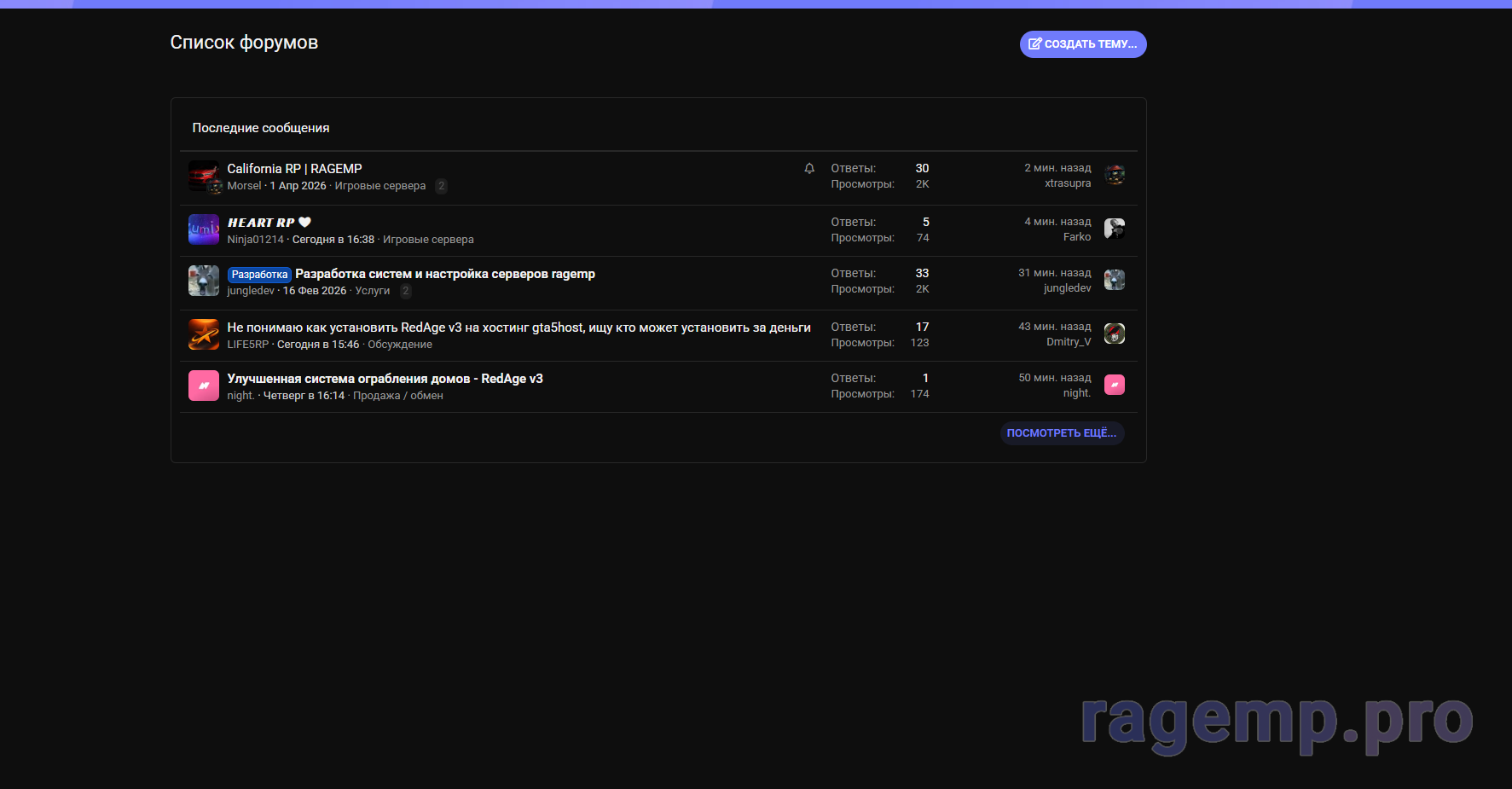Click the bell icon on California RP thread

click(x=809, y=169)
